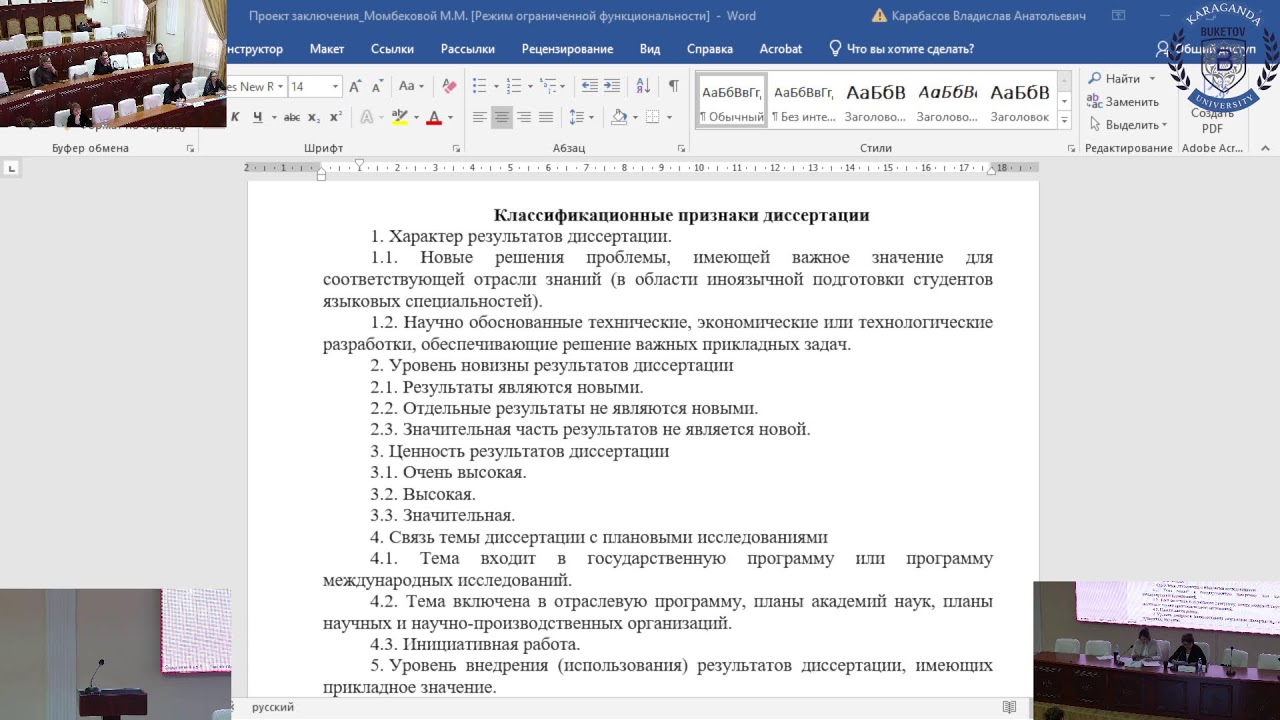Decrease paragraph indent

click(590, 86)
